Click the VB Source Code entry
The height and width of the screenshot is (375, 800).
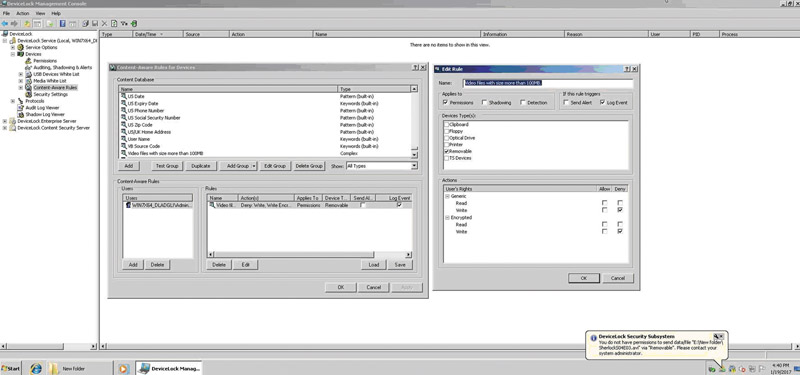(143, 146)
